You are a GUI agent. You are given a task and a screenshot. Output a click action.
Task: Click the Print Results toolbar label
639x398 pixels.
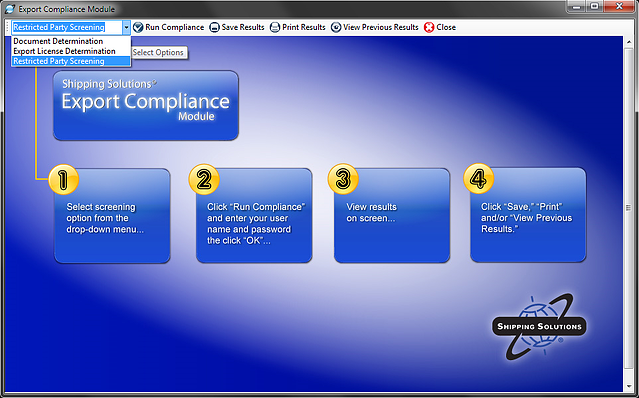tap(304, 27)
